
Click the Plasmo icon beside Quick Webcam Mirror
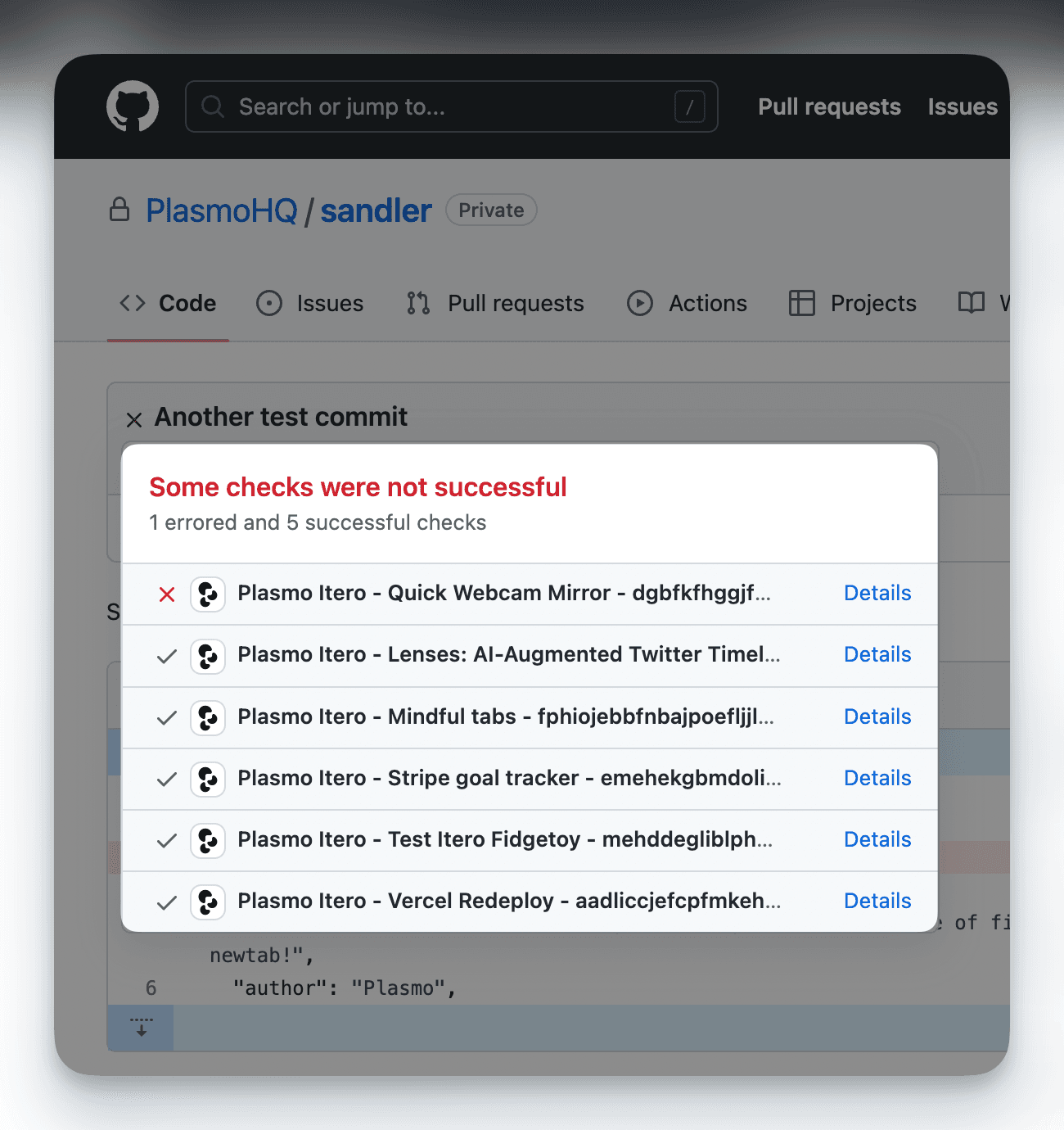(x=208, y=594)
